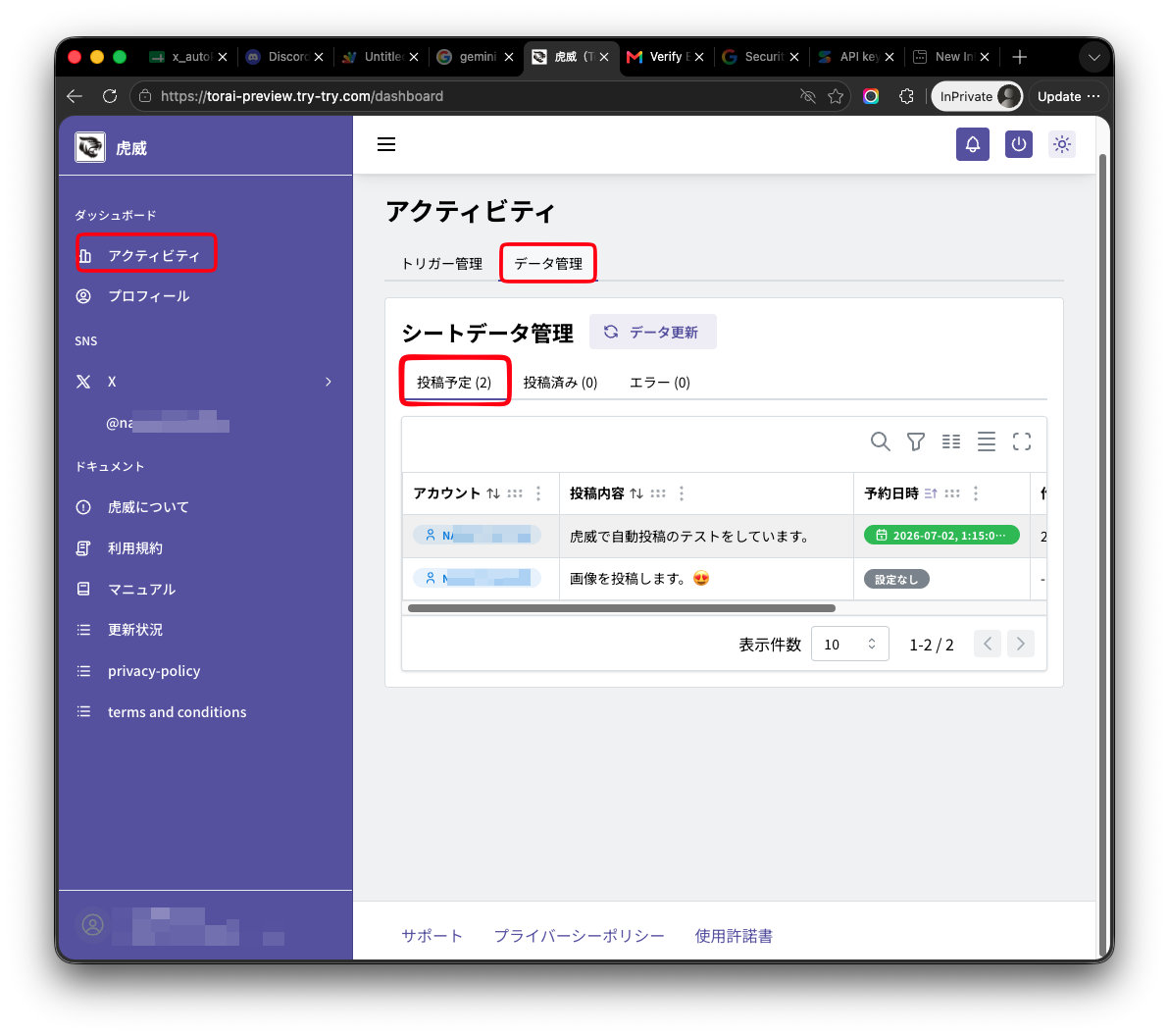
Task: Open browser extensions puzzle icon
Action: coord(906,96)
